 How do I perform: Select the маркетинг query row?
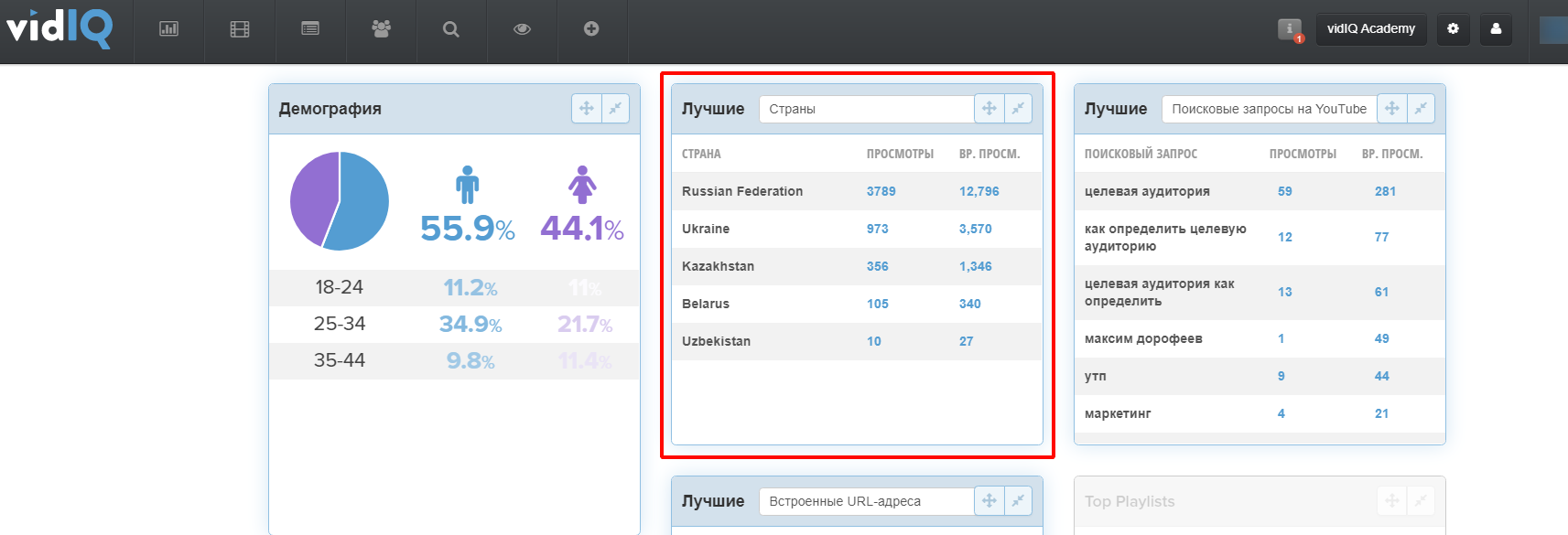pos(1260,413)
